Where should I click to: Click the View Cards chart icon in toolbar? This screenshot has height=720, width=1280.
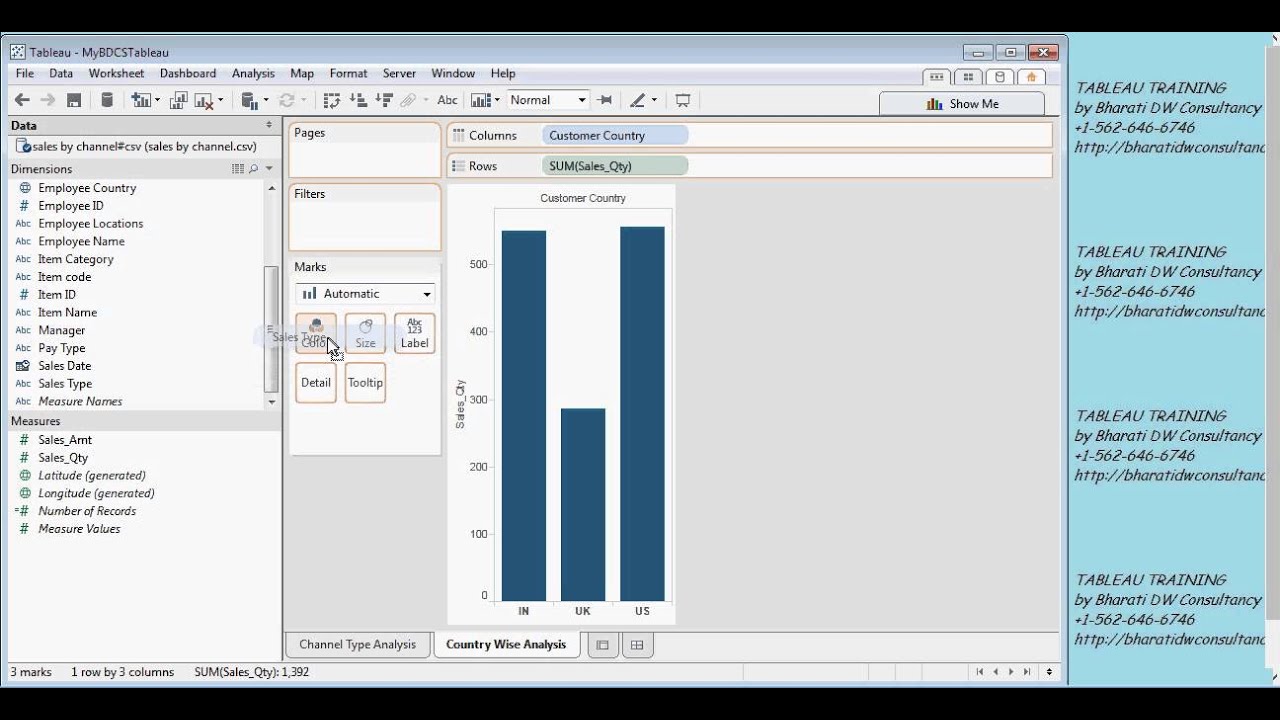click(x=481, y=100)
